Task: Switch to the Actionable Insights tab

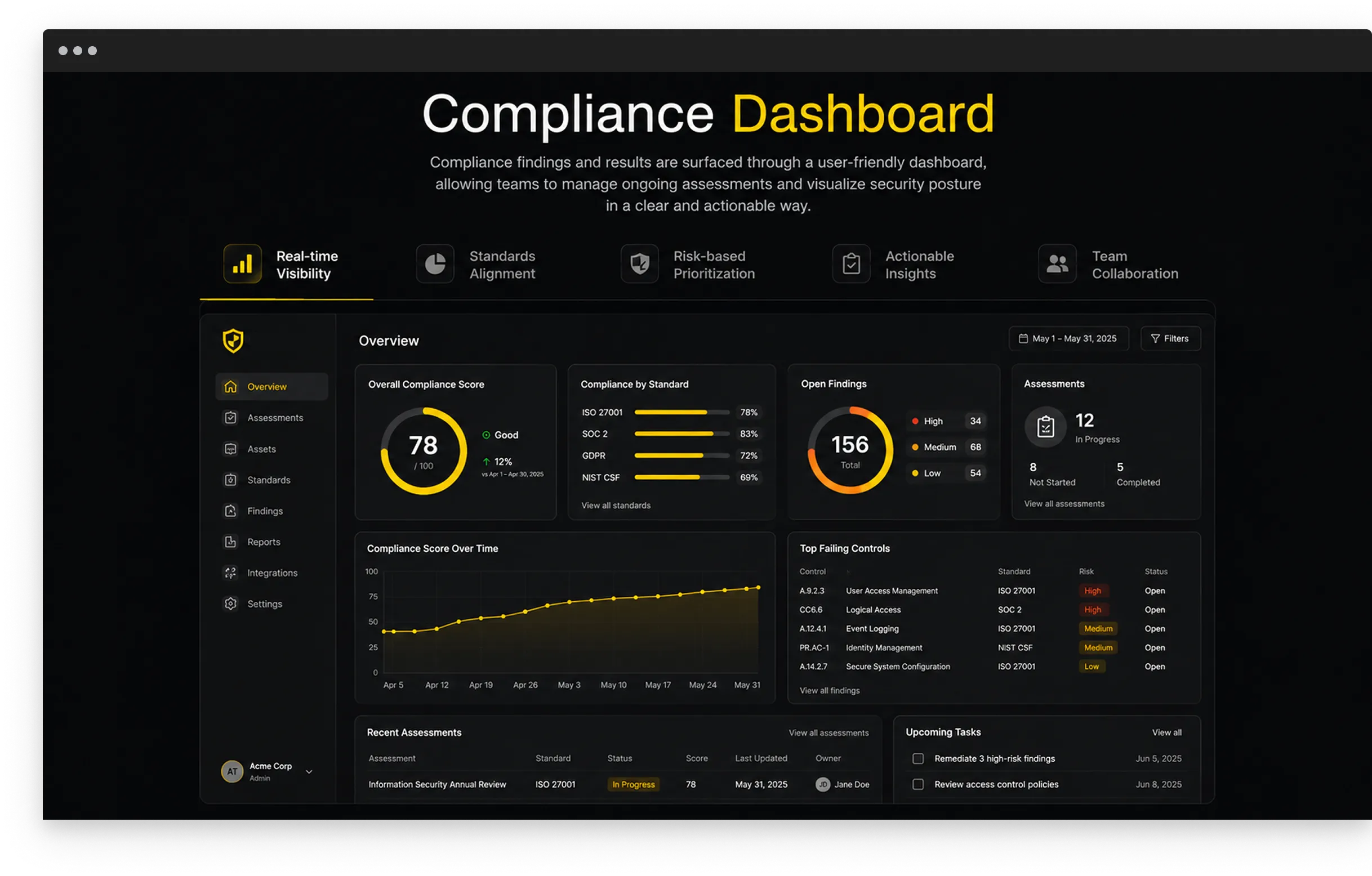Action: (x=893, y=265)
